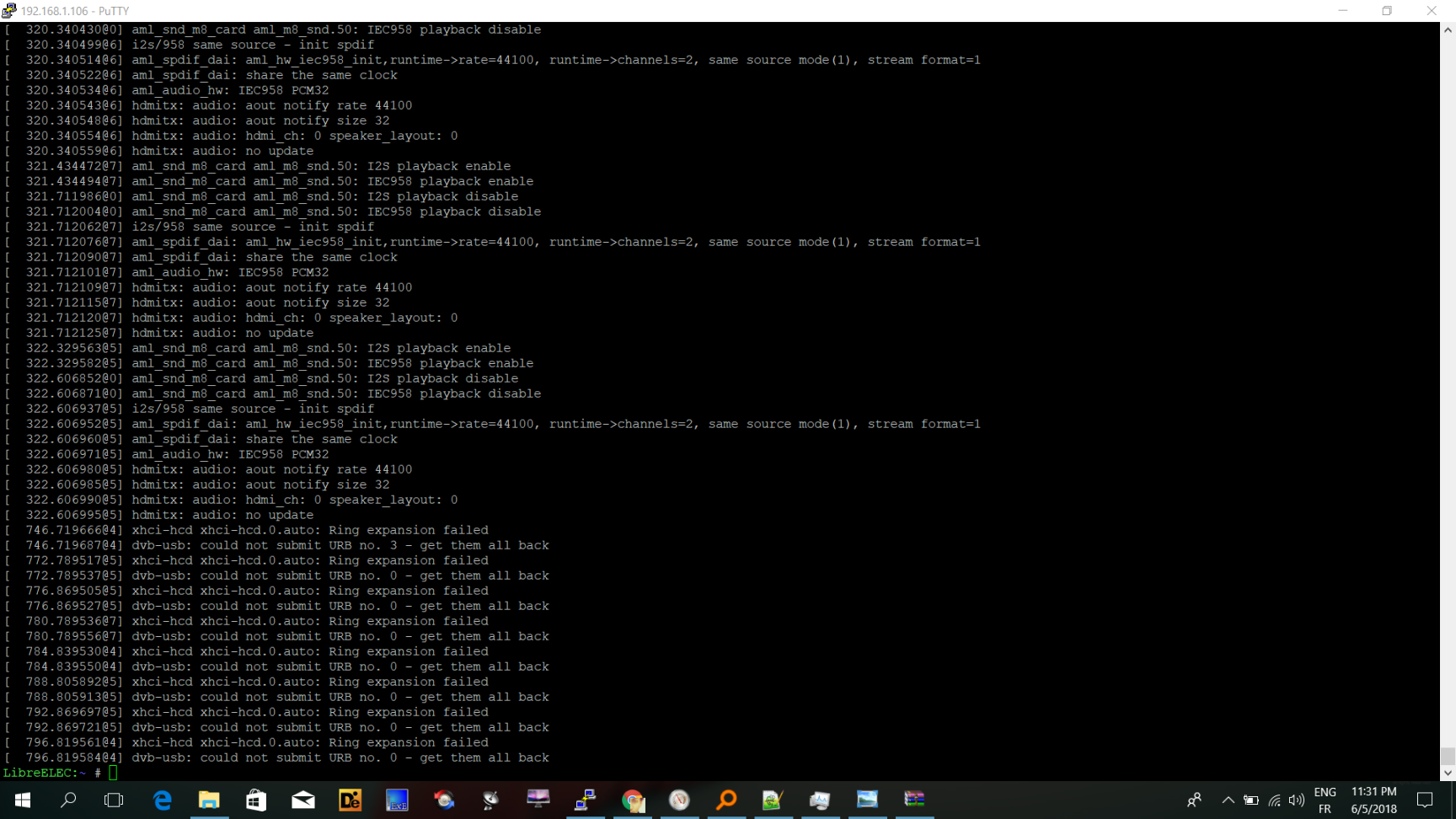The width and height of the screenshot is (1456, 819).
Task: Switch the ENG FR input language
Action: [x=1325, y=800]
